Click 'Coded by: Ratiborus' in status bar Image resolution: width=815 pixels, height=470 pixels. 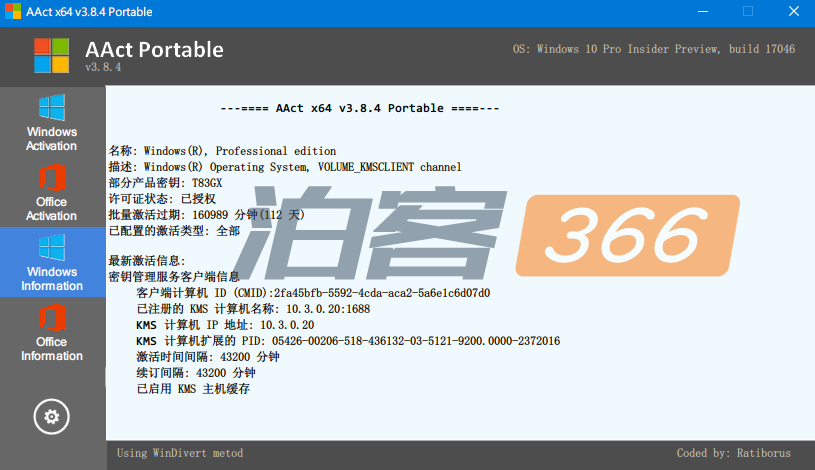(x=733, y=453)
